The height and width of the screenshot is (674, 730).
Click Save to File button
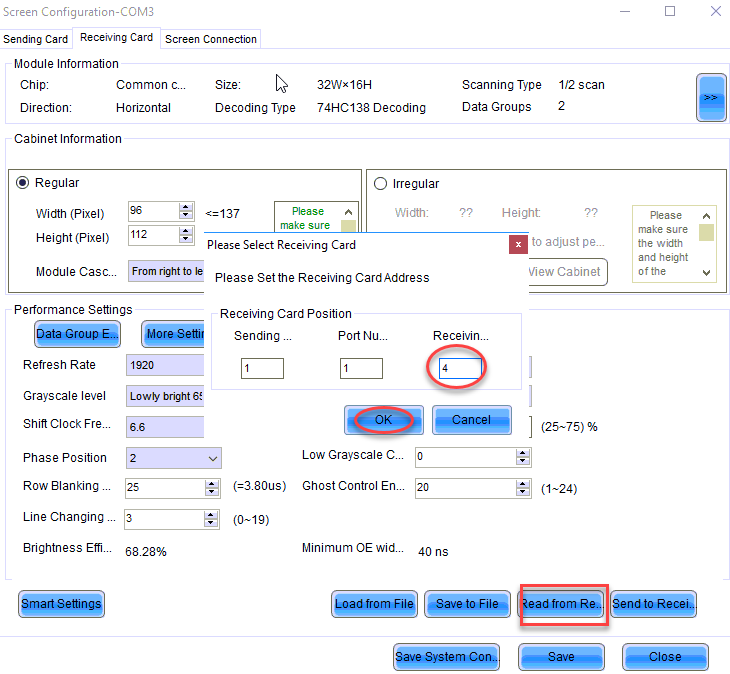pyautogui.click(x=467, y=604)
